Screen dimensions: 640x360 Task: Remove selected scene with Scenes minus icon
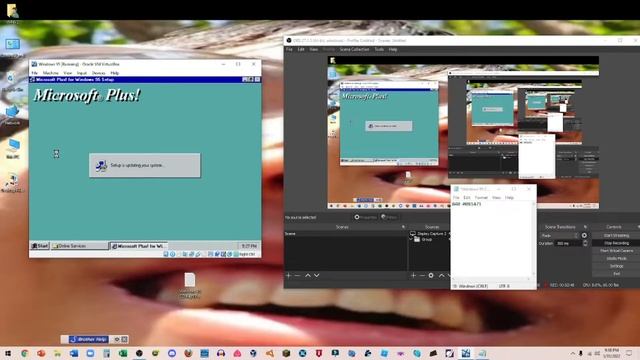pyautogui.click(x=297, y=276)
